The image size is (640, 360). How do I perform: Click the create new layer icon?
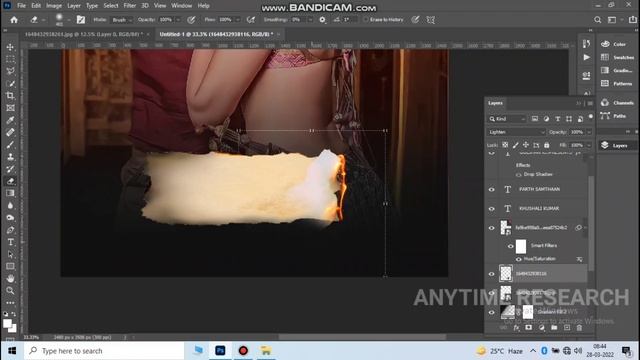coord(567,327)
